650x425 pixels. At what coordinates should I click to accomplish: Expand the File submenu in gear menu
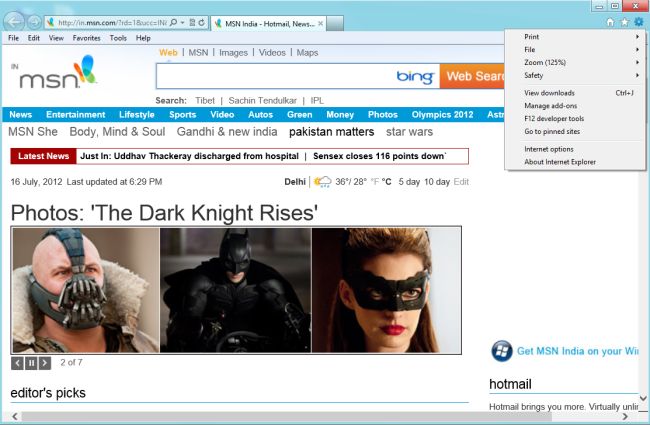coord(575,50)
